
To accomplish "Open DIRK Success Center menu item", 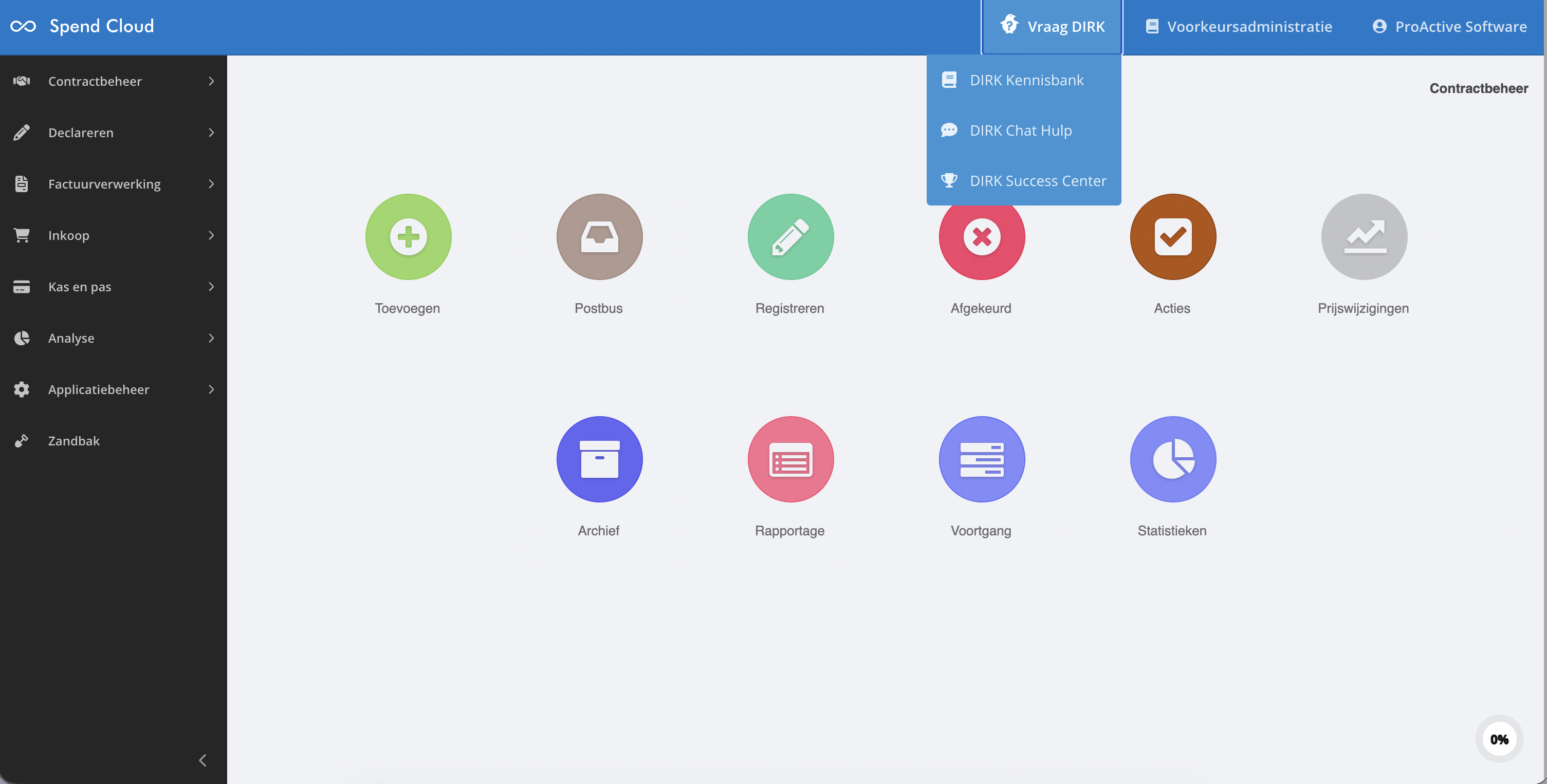I will coord(1037,181).
